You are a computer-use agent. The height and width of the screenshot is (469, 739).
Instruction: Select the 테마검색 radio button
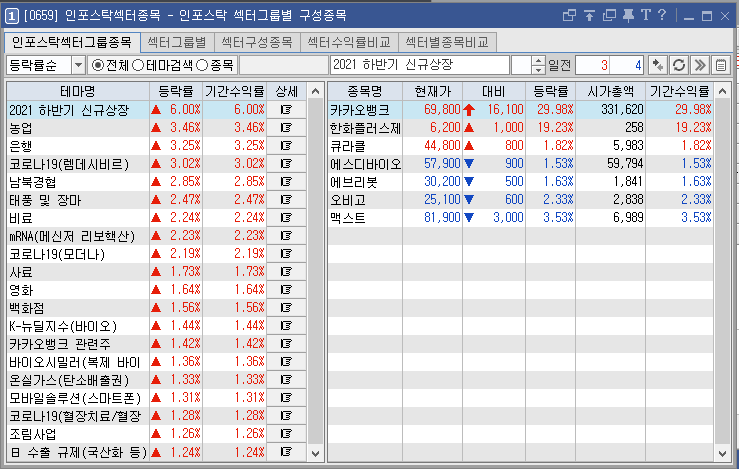tap(138, 65)
